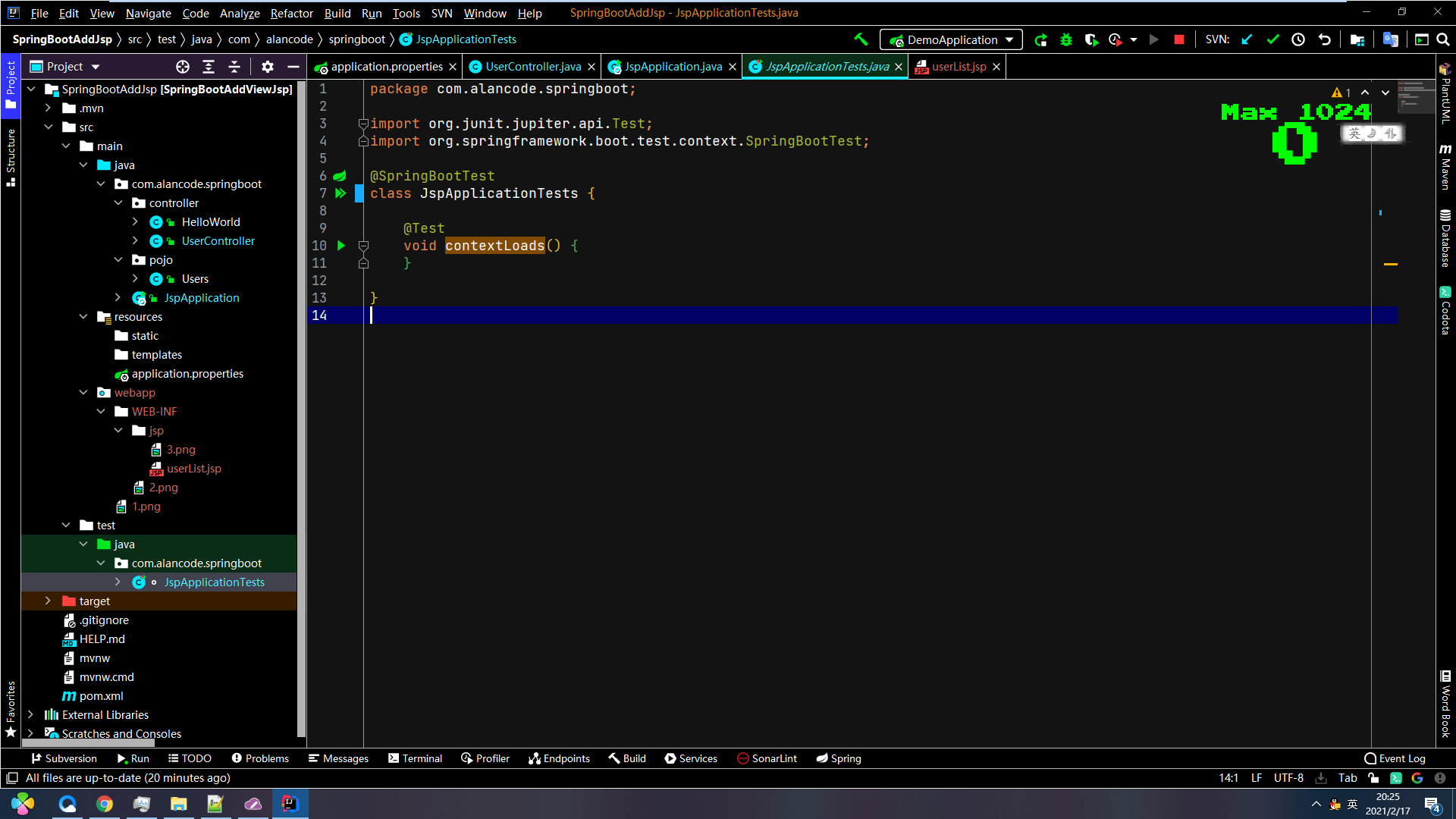Open the Translate icon in toolbar
Viewport: 1456px width, 819px height.
(1390, 39)
